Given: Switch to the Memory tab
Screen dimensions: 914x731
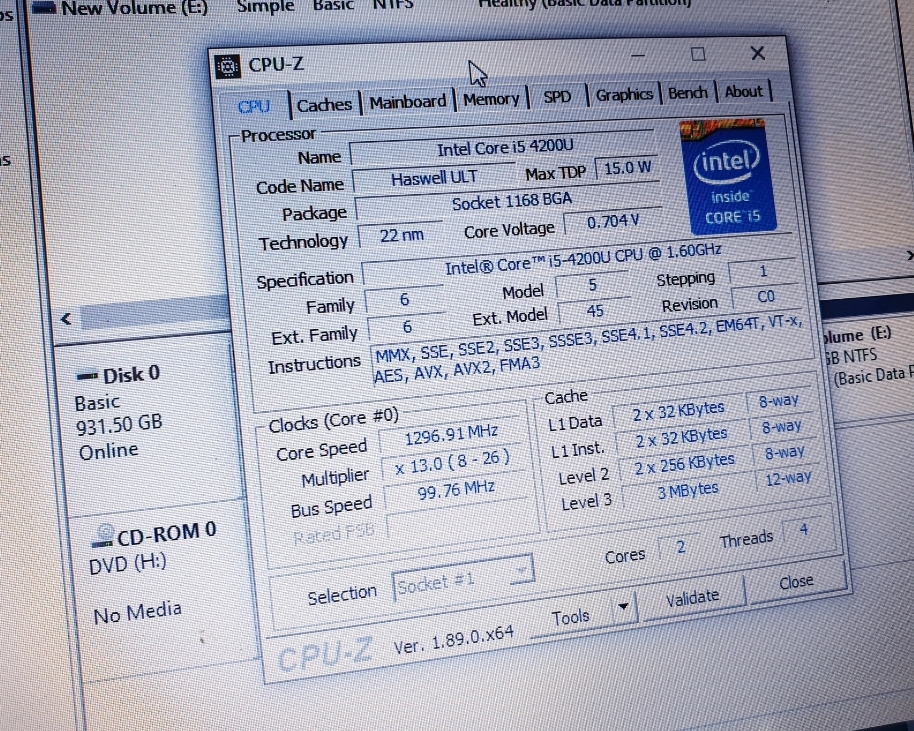Looking at the screenshot, I should point(491,99).
